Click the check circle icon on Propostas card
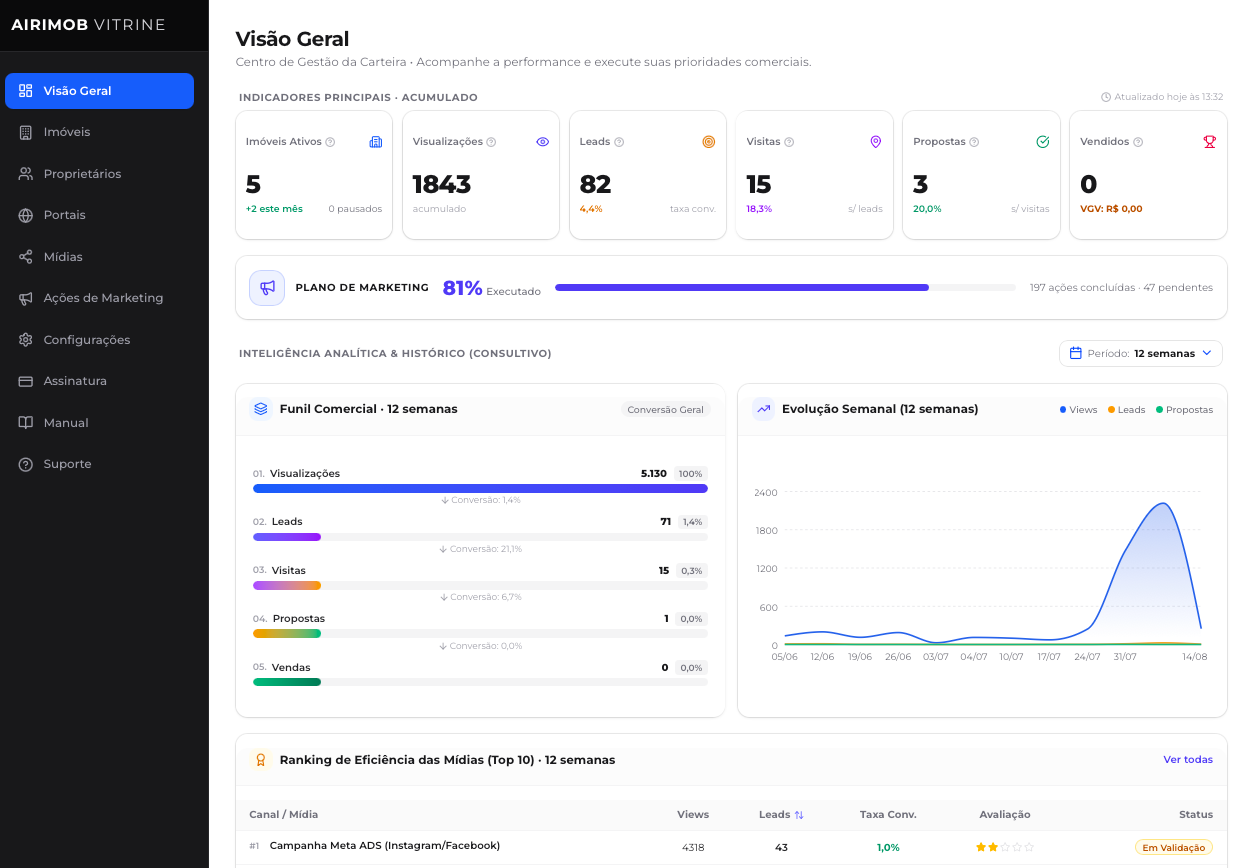The height and width of the screenshot is (868, 1251). click(1043, 142)
